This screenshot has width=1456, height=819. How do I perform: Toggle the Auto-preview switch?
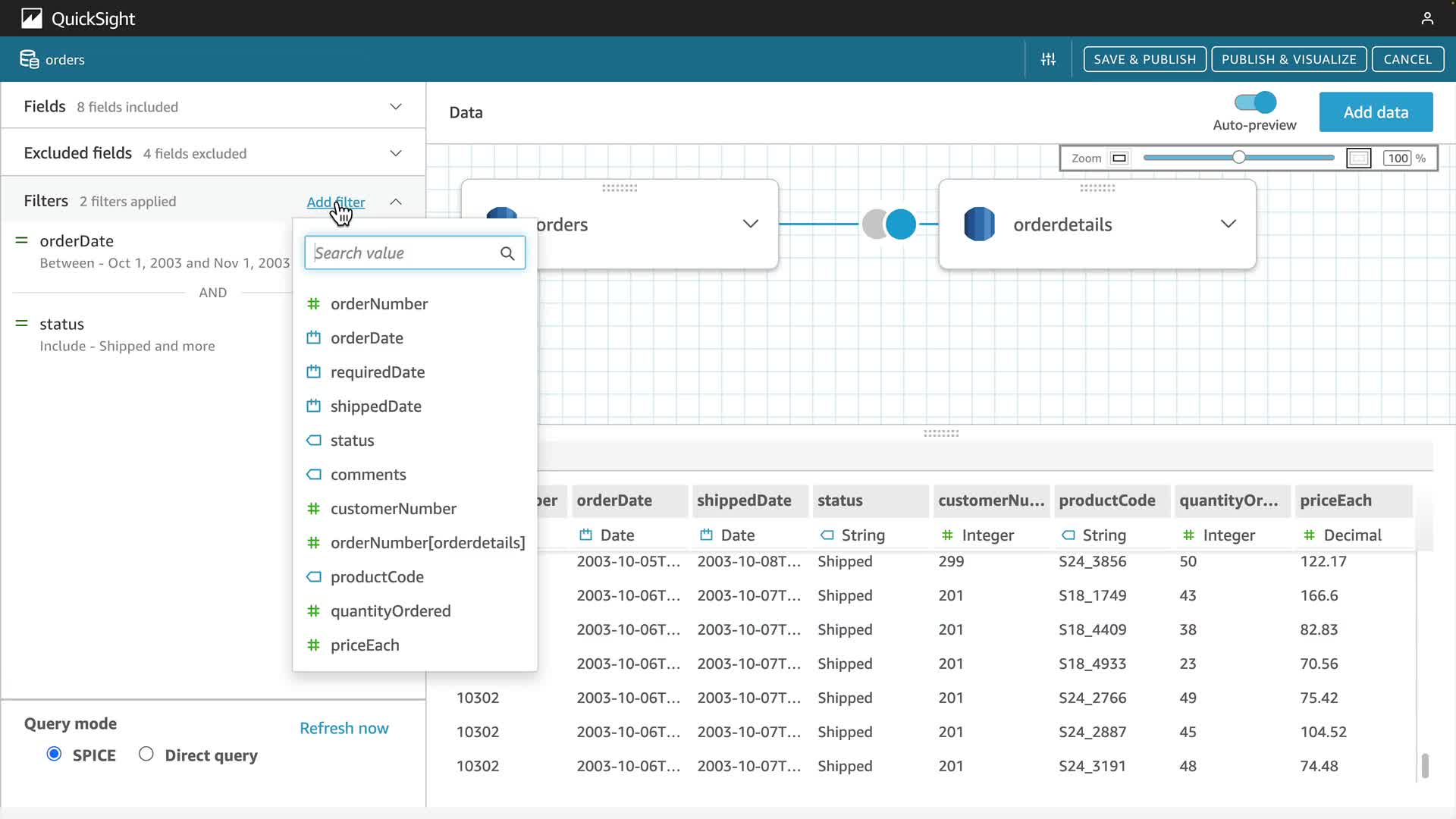coord(1255,102)
